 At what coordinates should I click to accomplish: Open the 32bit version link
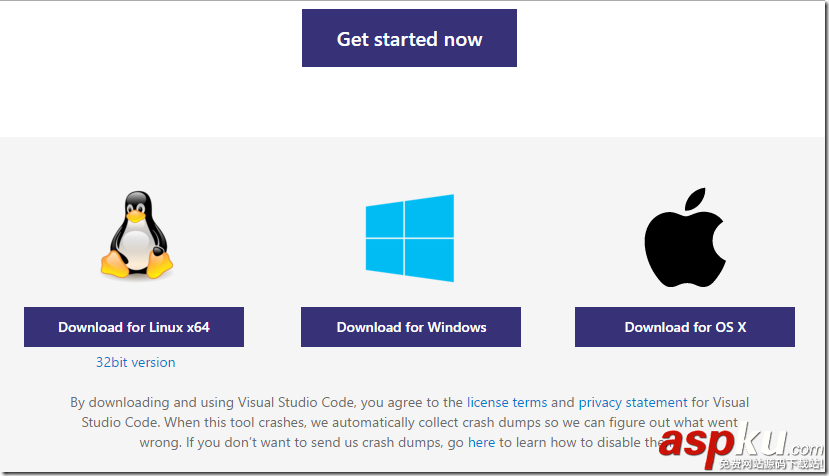coord(135,362)
